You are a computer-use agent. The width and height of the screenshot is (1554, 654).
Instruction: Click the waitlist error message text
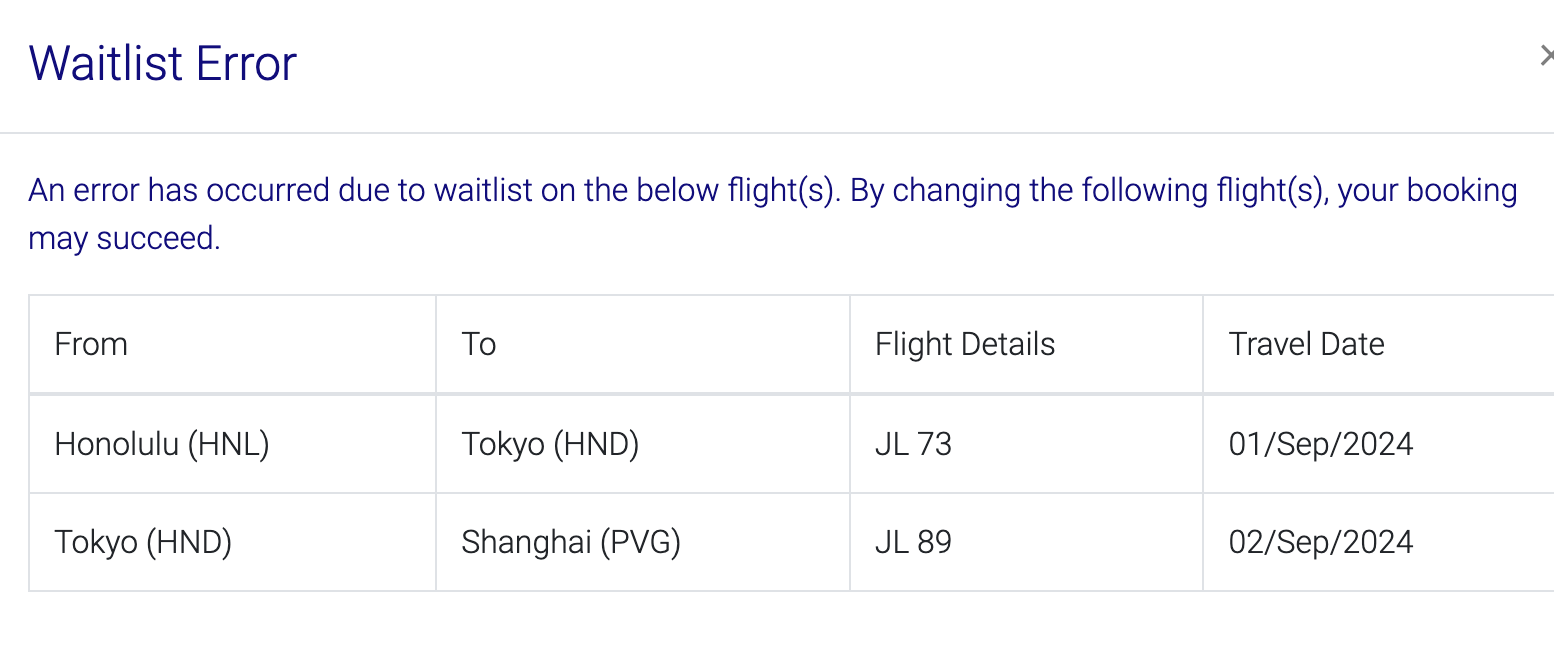pyautogui.click(x=773, y=214)
